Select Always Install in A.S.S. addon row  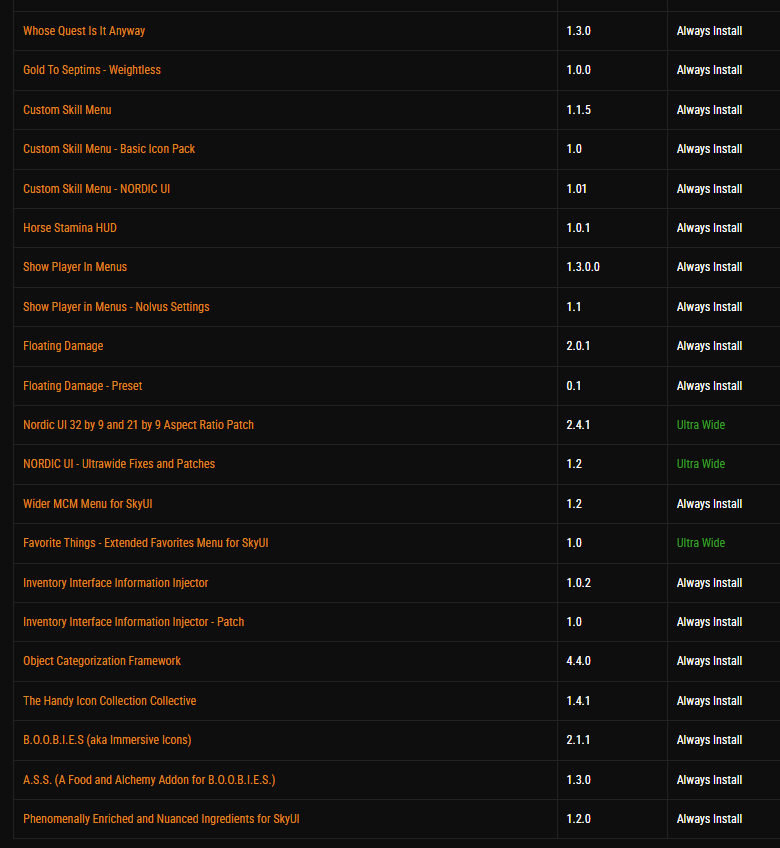(709, 779)
